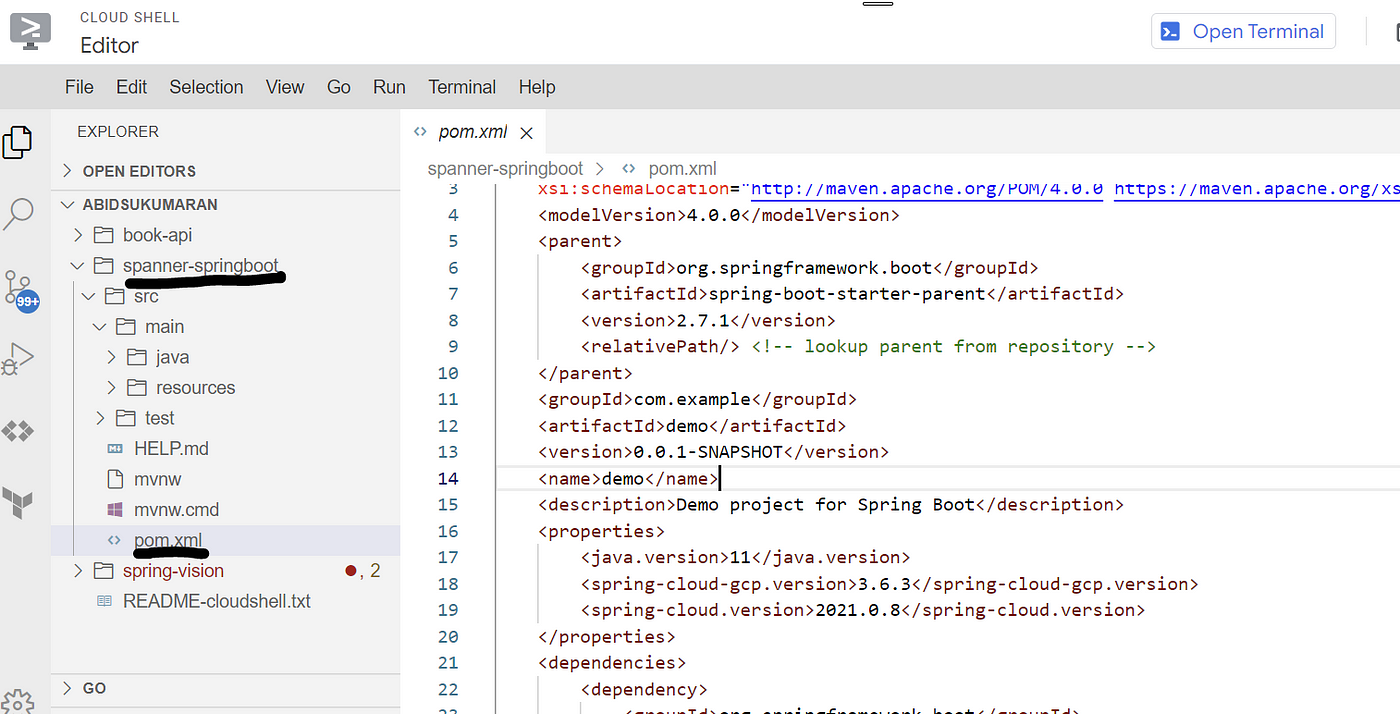Click the java.version 11 line
This screenshot has height=714, width=1400.
pos(746,557)
